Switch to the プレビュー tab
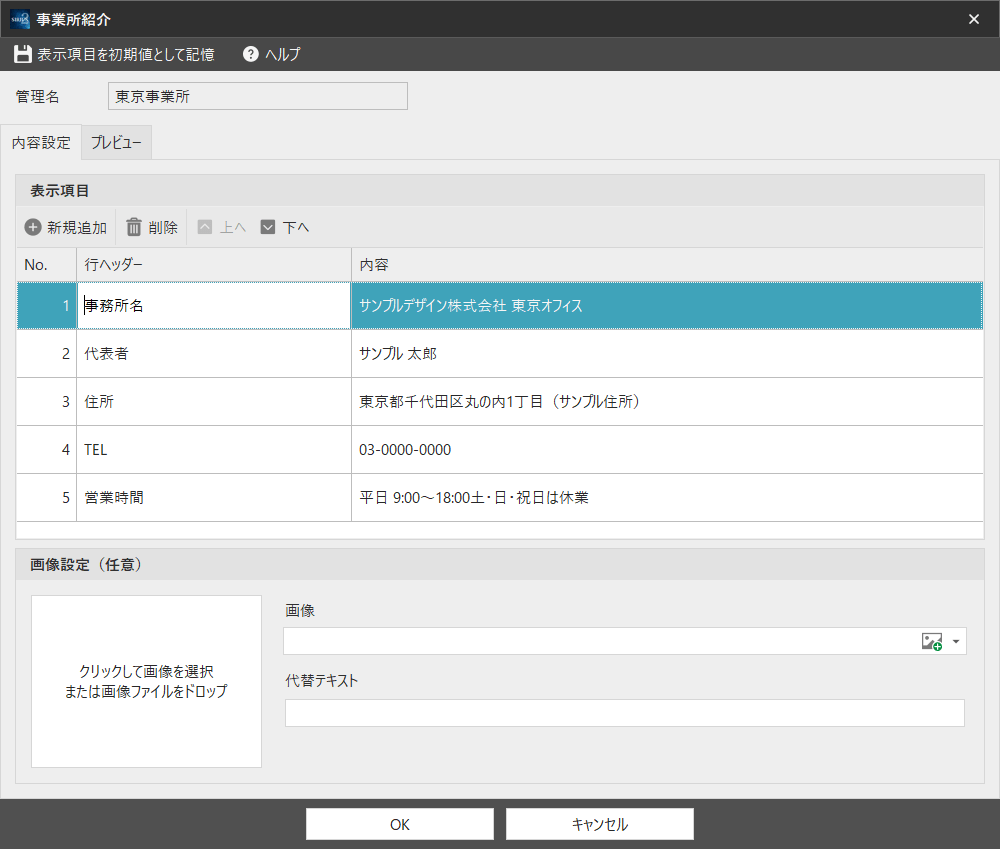 click(116, 142)
